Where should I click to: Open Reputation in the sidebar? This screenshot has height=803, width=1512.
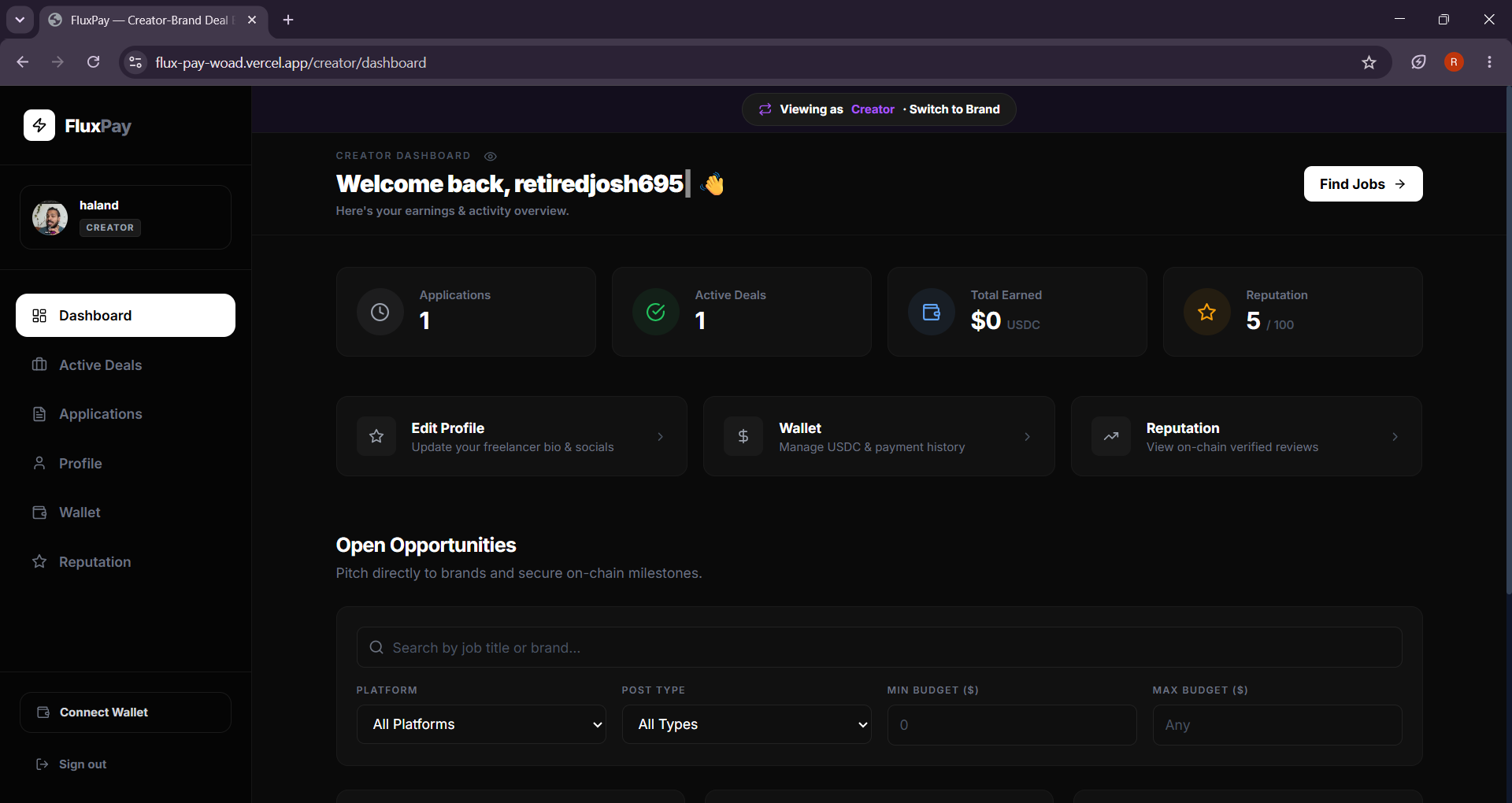125,561
